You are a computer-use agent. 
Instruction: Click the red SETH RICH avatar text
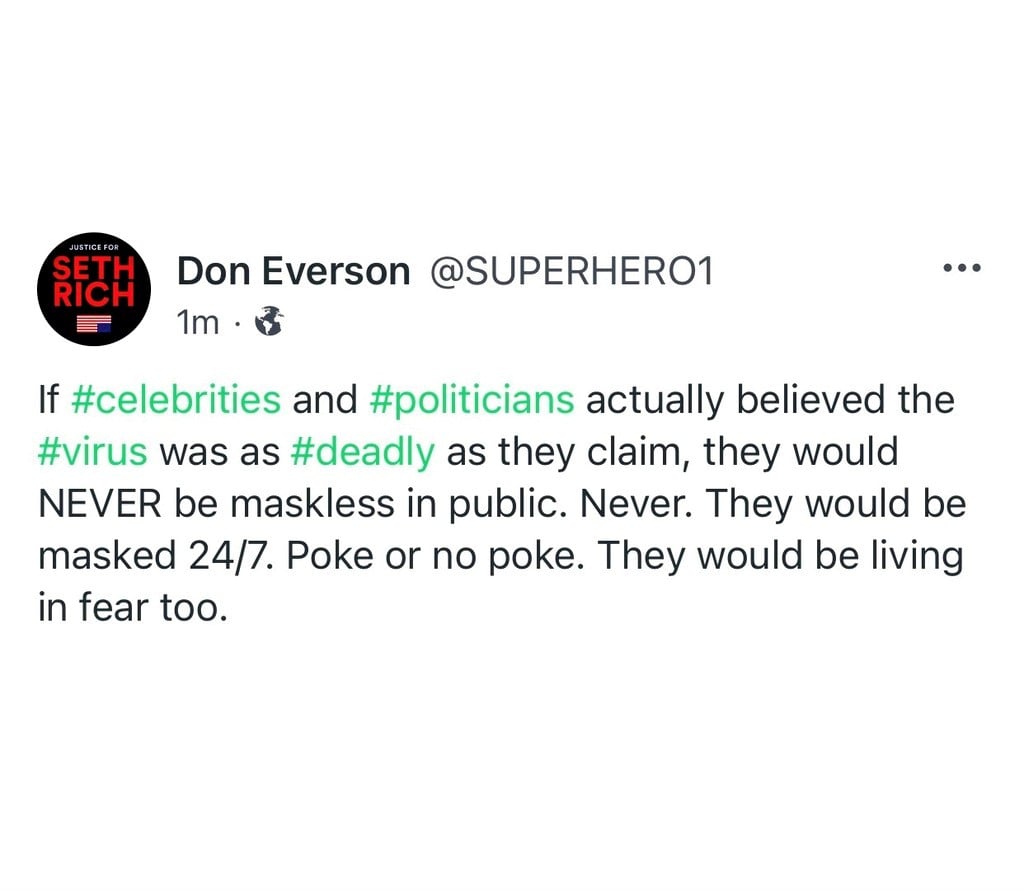[93, 281]
